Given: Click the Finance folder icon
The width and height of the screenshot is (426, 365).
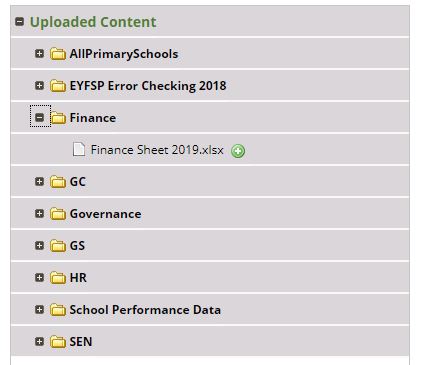Looking at the screenshot, I should [x=58, y=117].
